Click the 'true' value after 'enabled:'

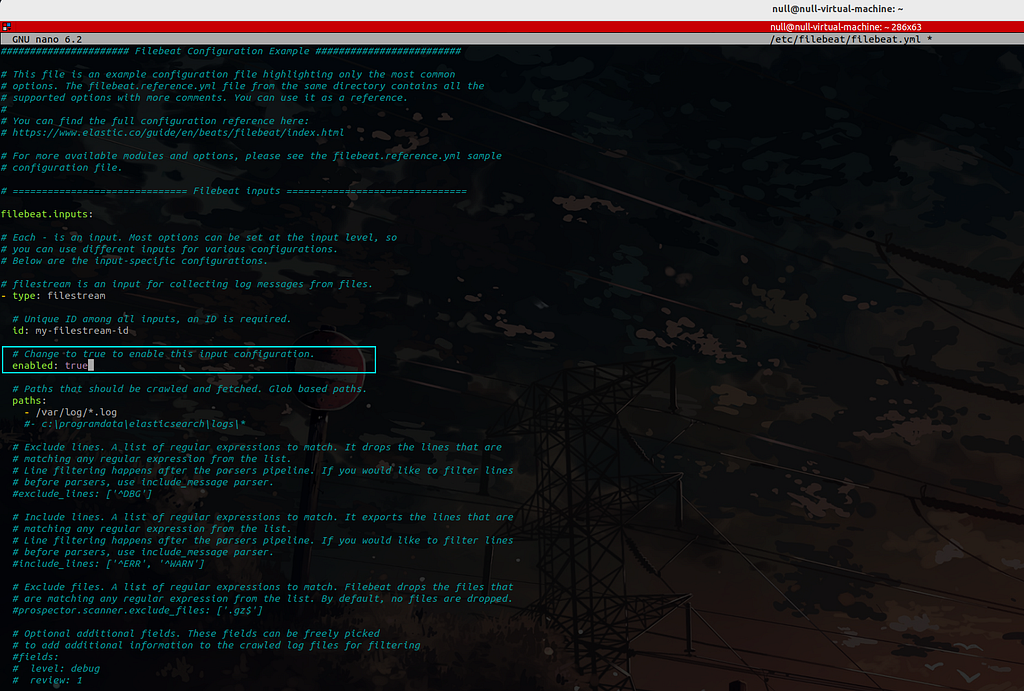click(x=76, y=366)
